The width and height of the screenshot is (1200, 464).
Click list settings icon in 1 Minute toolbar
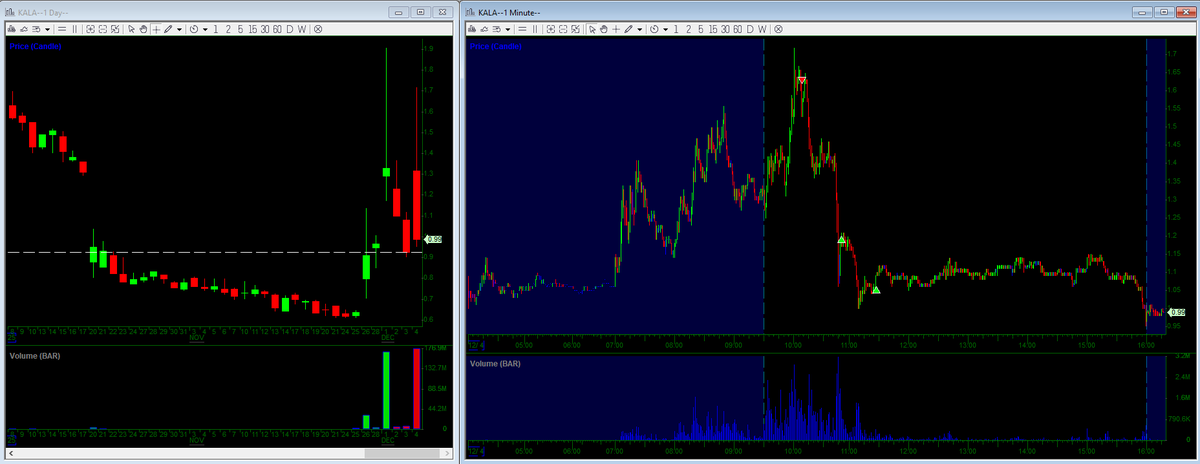(x=496, y=29)
